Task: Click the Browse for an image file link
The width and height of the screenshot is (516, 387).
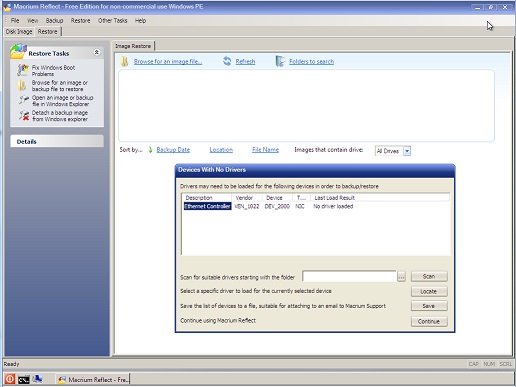Action: click(168, 62)
